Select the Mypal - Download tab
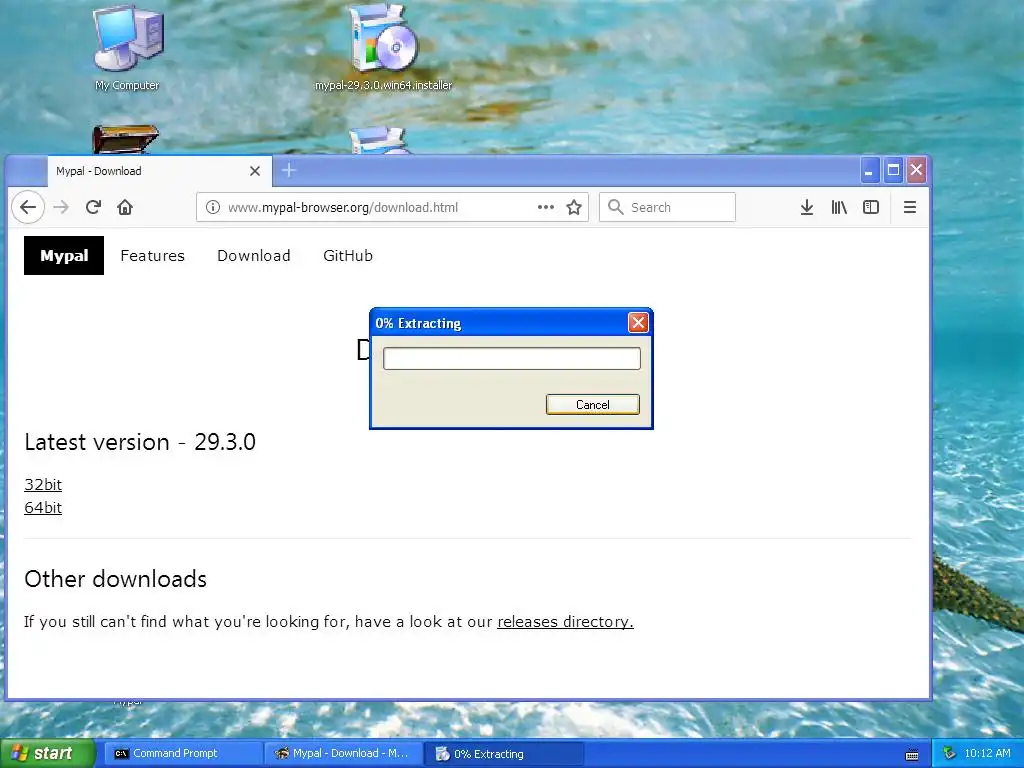The image size is (1024, 768). pos(159,171)
